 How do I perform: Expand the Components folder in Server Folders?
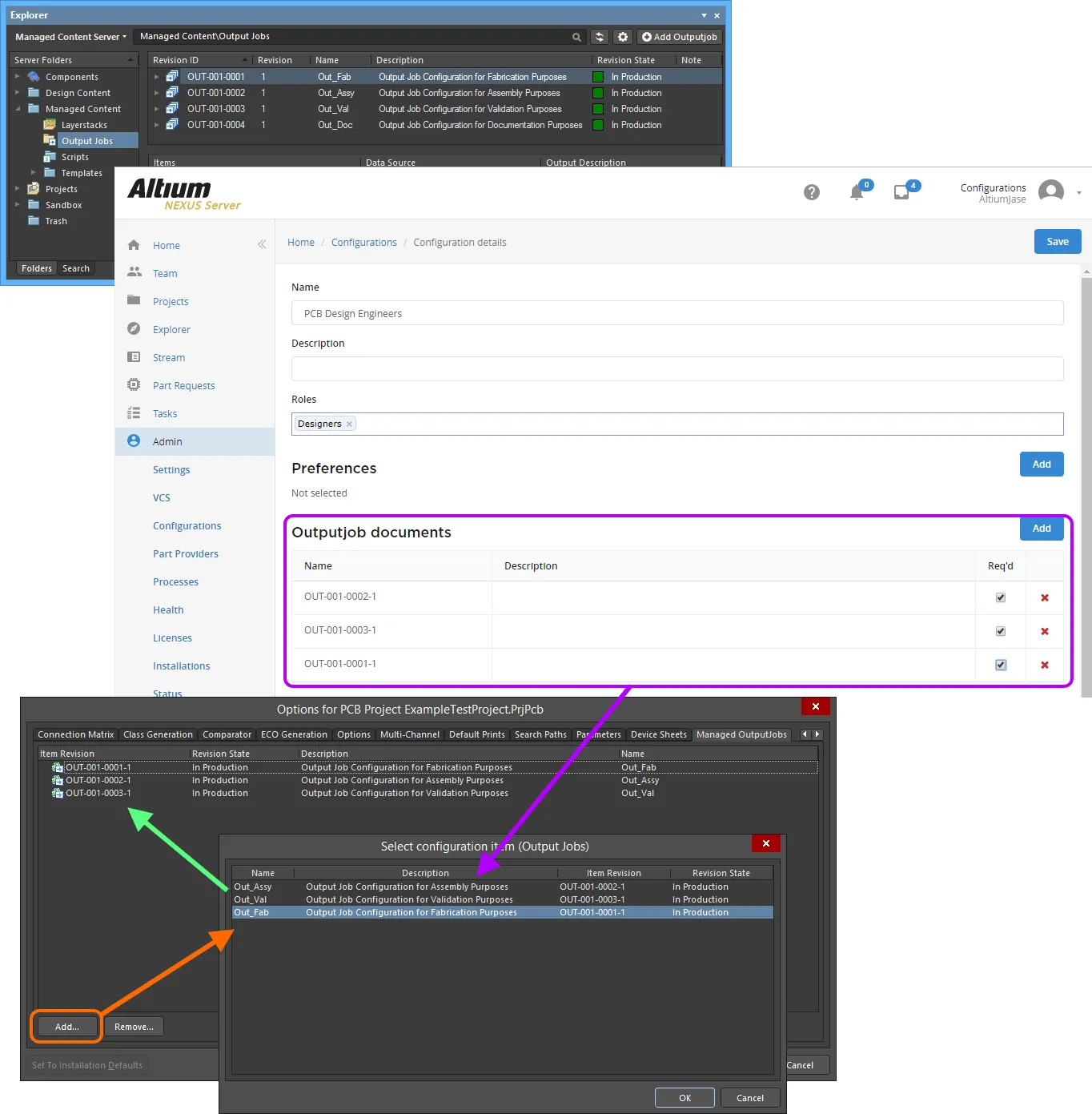point(17,77)
